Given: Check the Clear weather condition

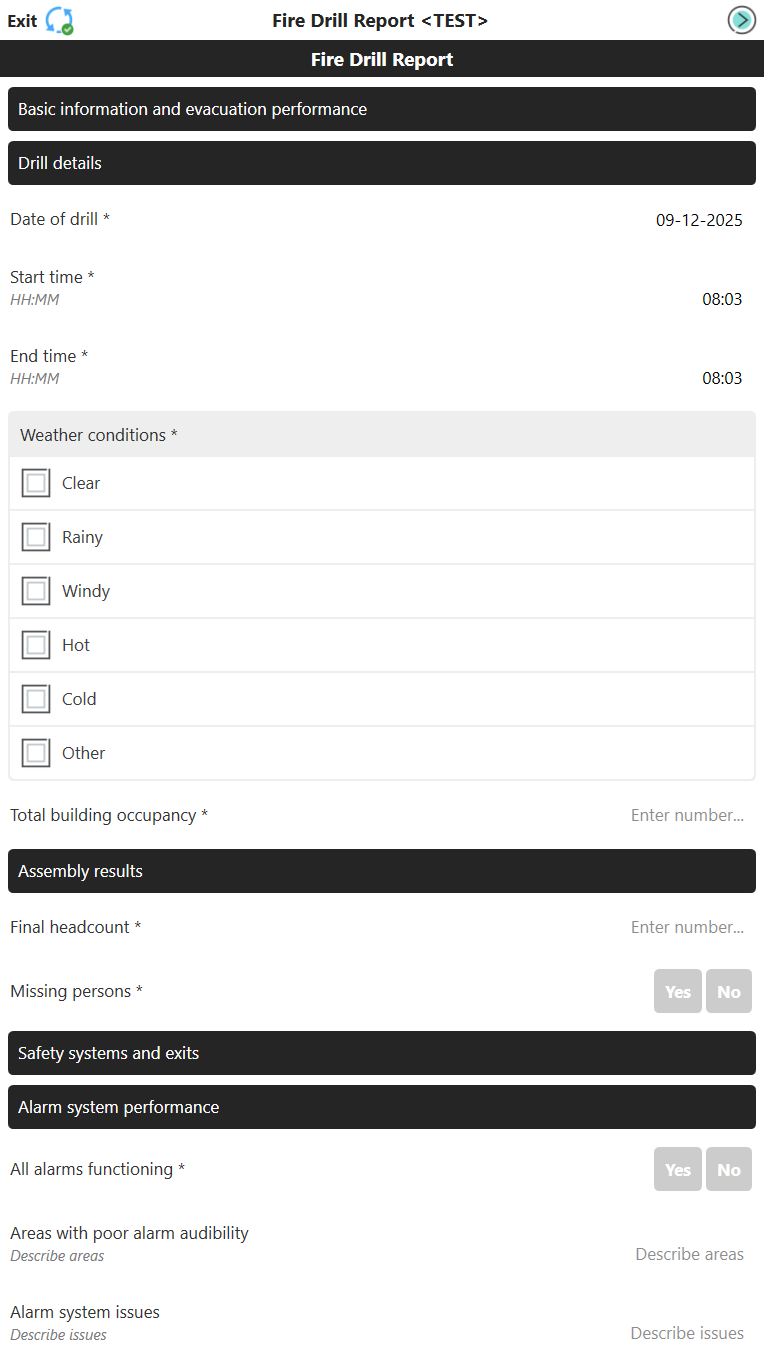Looking at the screenshot, I should point(36,482).
